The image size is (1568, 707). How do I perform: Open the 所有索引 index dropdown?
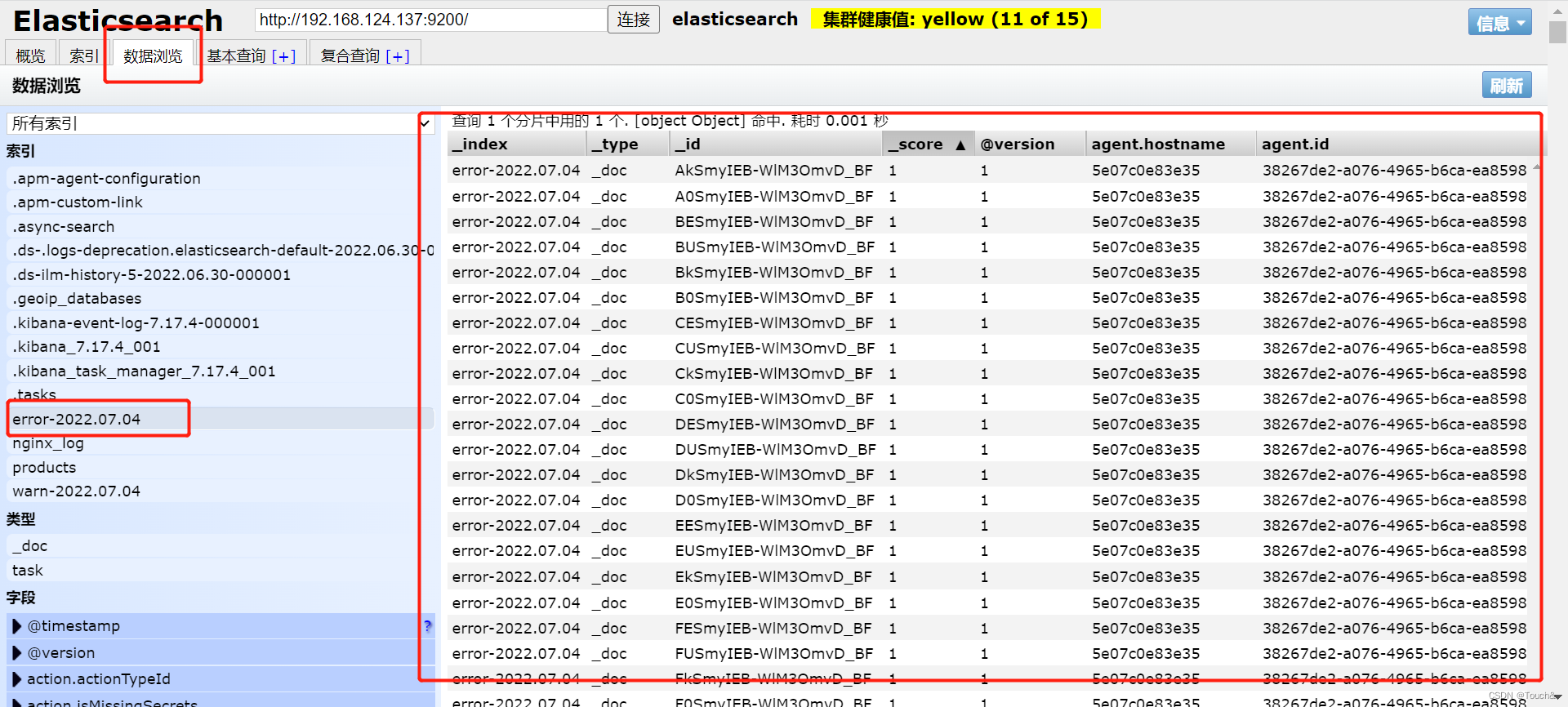pos(220,123)
